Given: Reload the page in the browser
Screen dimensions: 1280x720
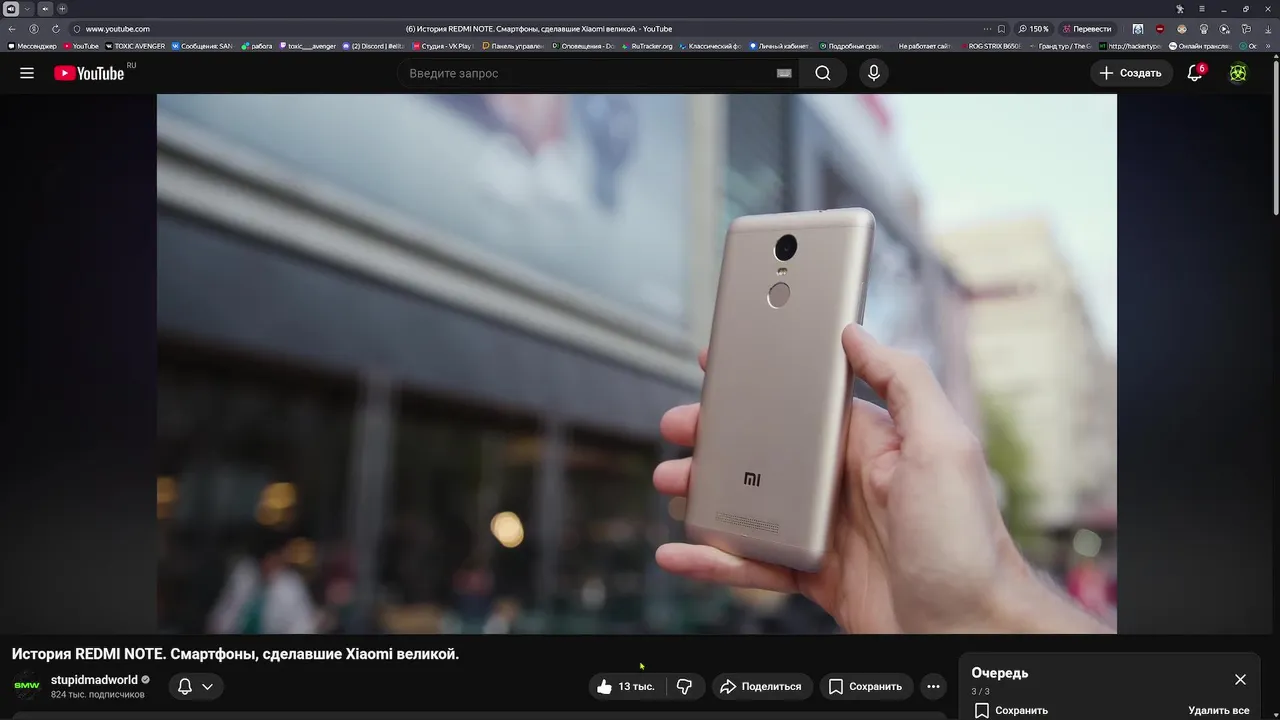Looking at the screenshot, I should 56,29.
